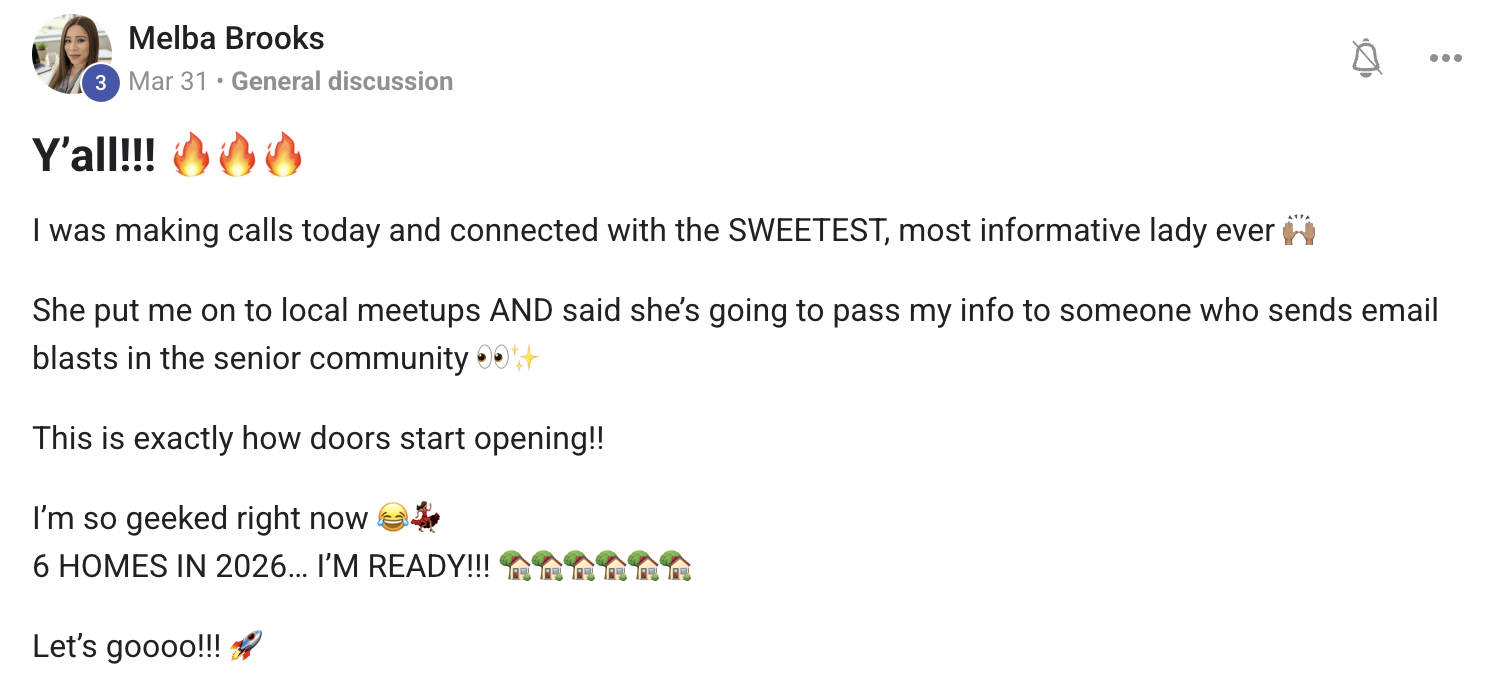Click the Let's goooo!!! closing line
The width and height of the screenshot is (1498, 692).
coord(126,646)
